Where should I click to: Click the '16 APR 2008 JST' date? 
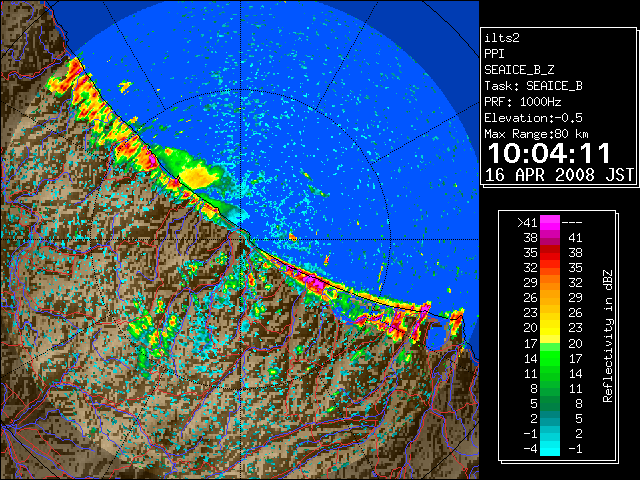(559, 175)
